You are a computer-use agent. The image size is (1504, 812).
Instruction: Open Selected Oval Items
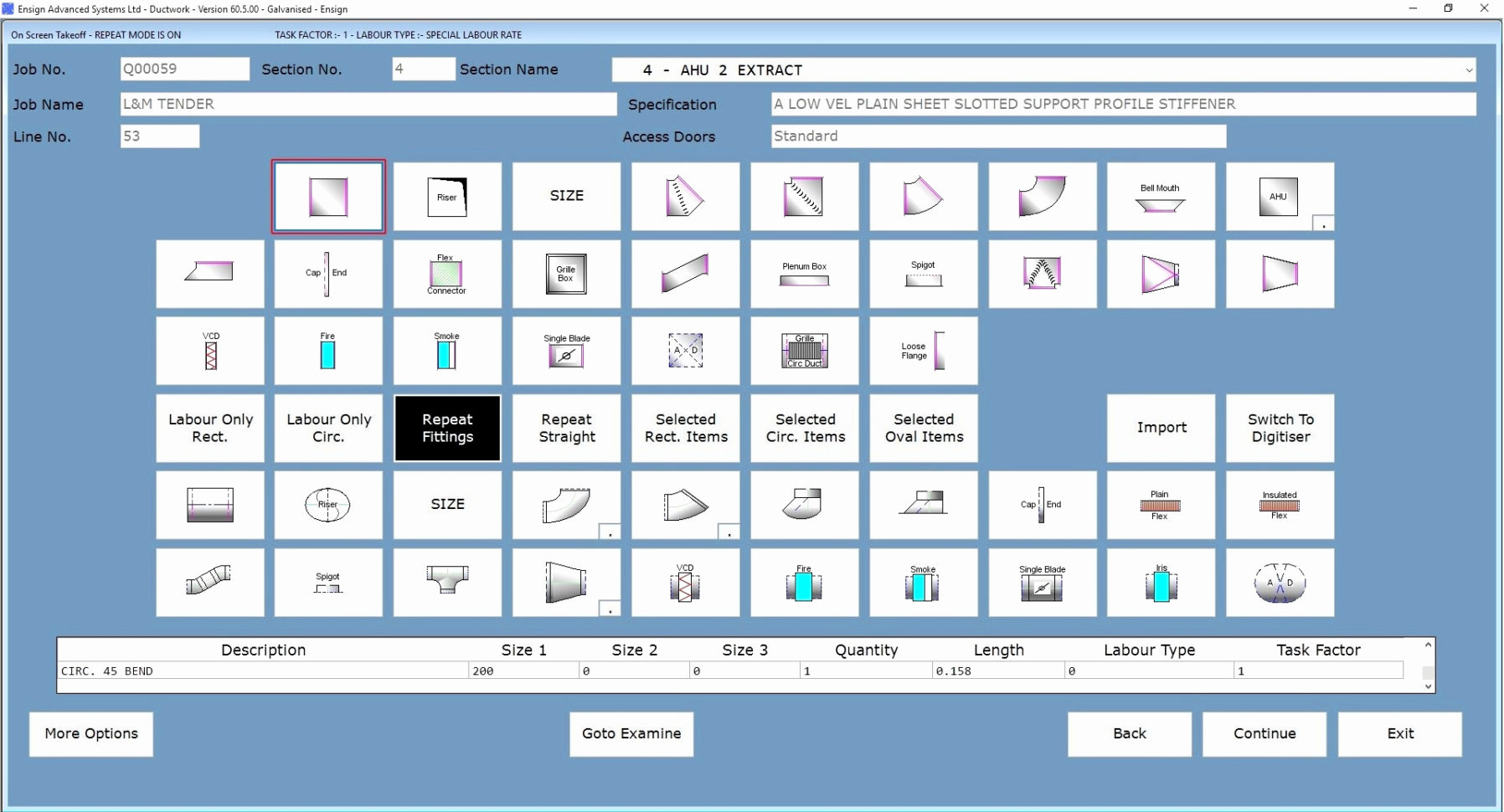pyautogui.click(x=923, y=428)
